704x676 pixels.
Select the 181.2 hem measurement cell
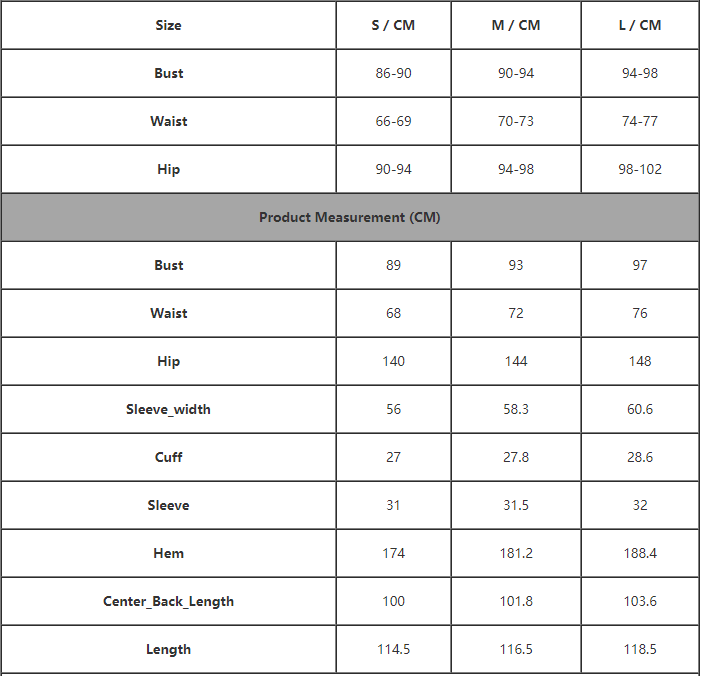click(515, 553)
